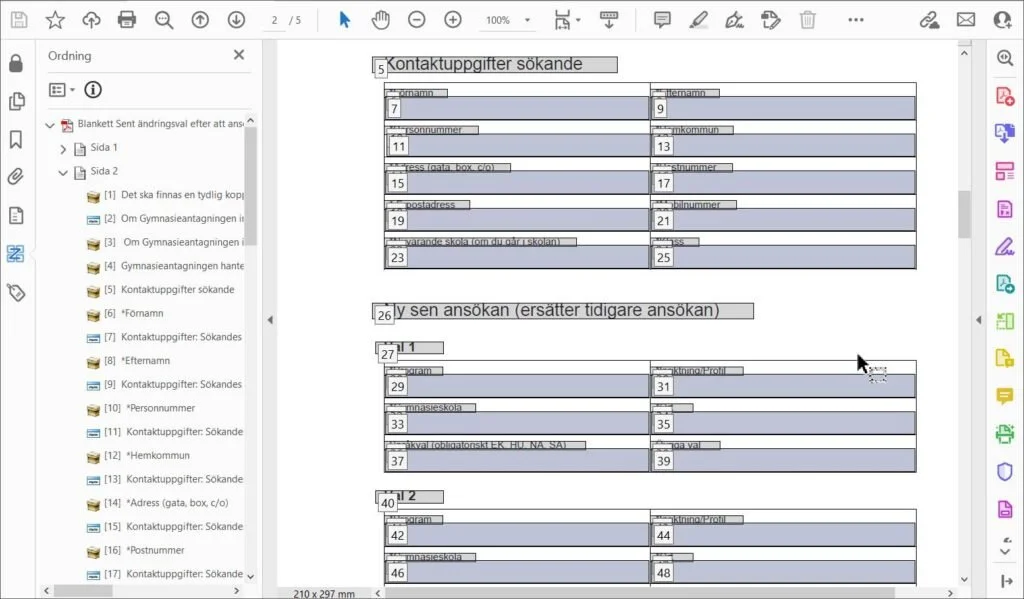This screenshot has width=1024, height=599.
Task: Click the stamp tool icon
Action: point(771,20)
